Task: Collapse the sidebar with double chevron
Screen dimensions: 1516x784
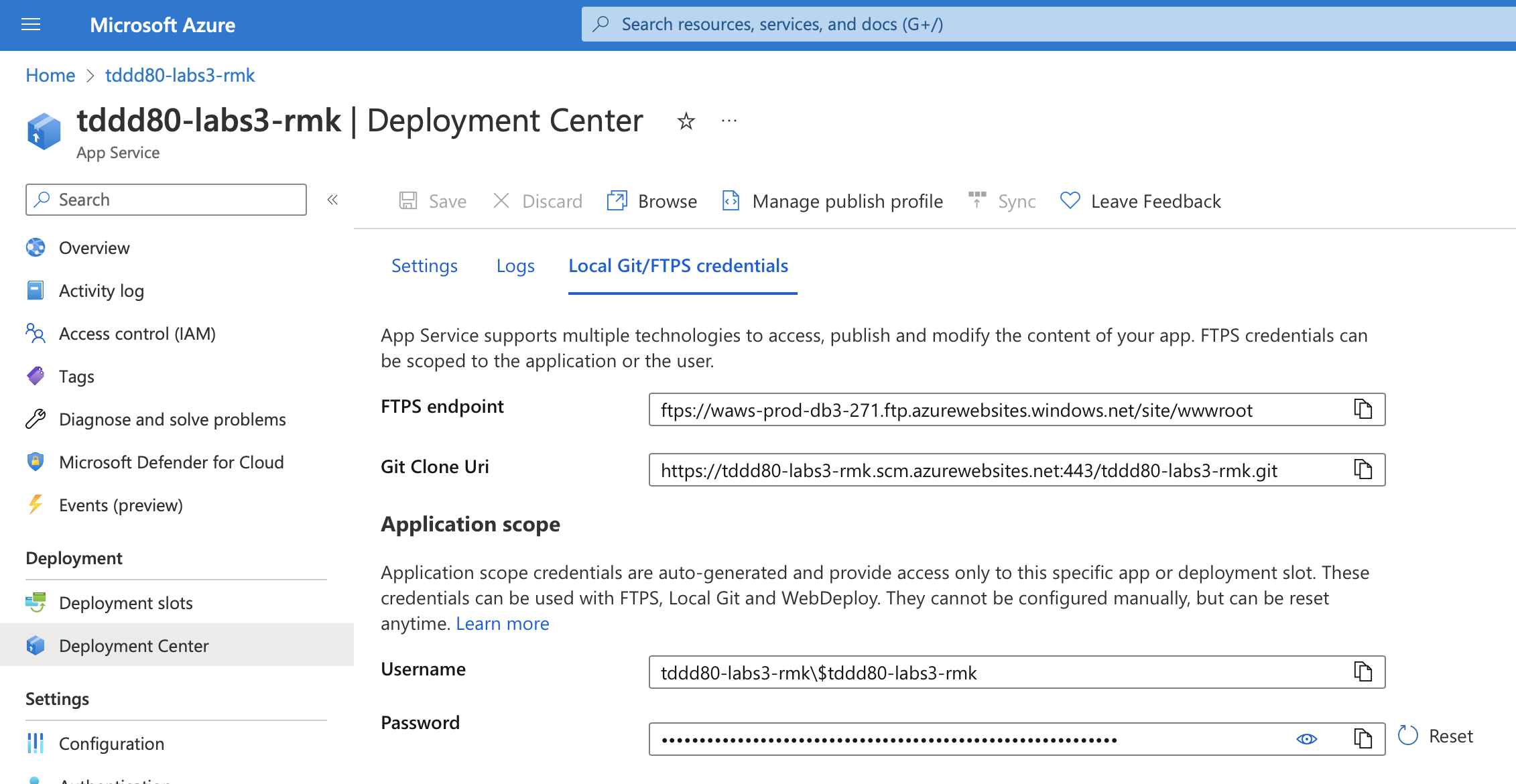Action: 332,200
